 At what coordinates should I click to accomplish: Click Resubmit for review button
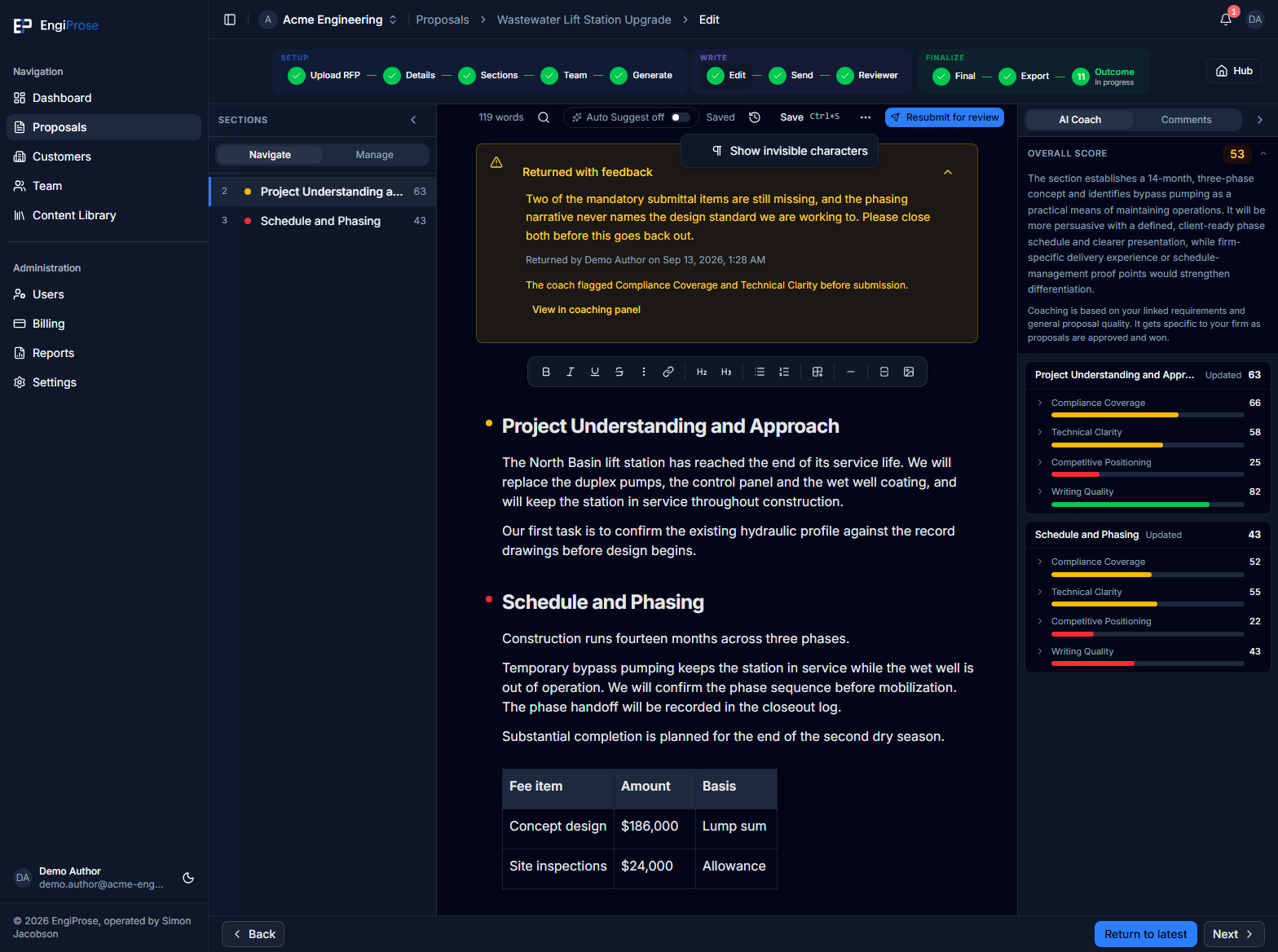tap(945, 117)
